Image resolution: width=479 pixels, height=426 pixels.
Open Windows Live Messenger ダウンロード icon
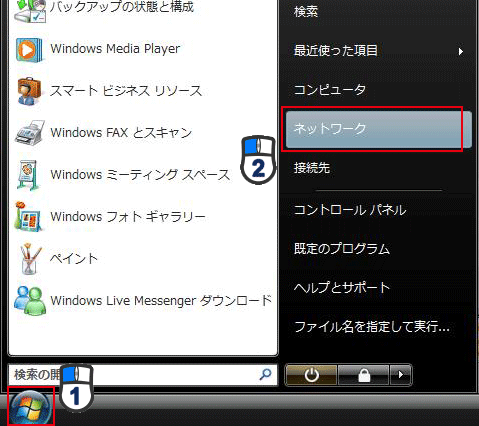point(30,301)
